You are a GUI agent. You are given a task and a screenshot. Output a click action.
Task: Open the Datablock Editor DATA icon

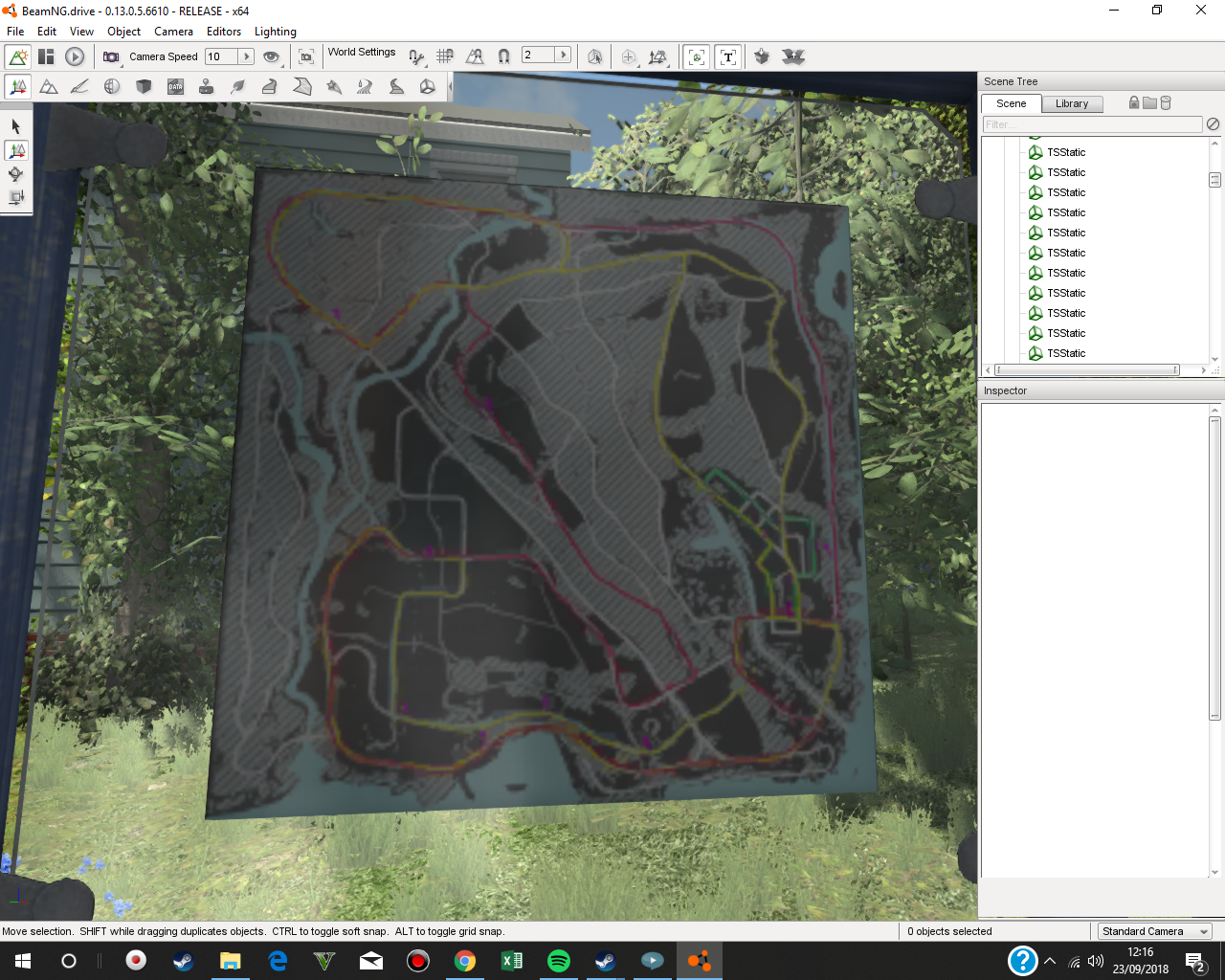click(x=175, y=86)
